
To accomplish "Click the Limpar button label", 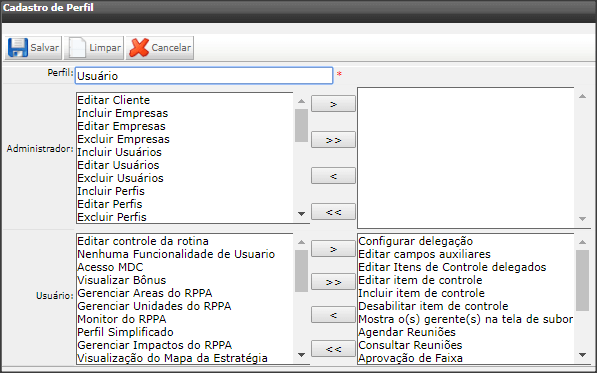I will (x=105, y=48).
